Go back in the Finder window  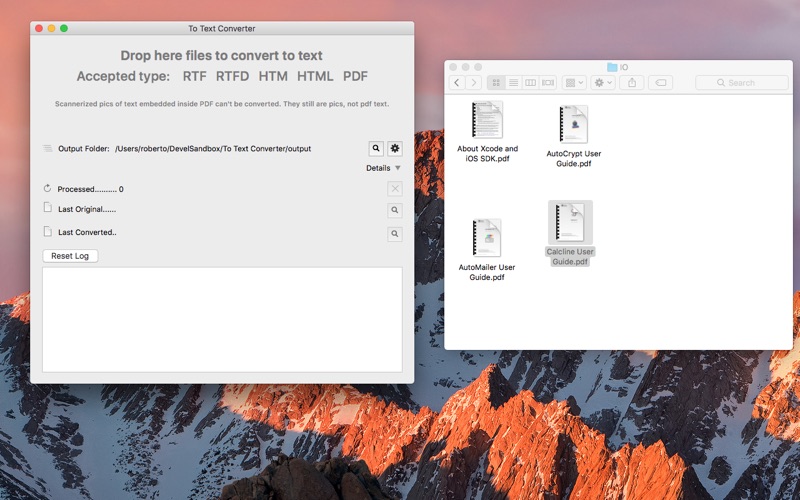[x=457, y=83]
